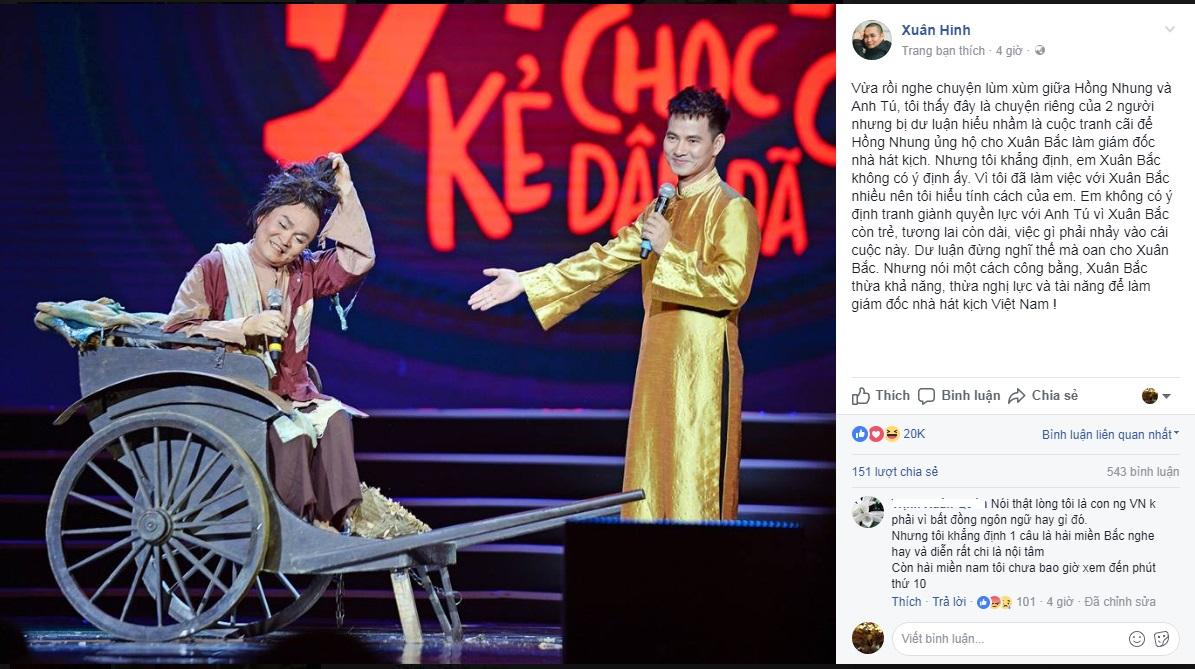Viewport: 1195px width, 669px height.
Task: Open the profile switcher dropdown beside Chia sẻ
Action: tap(1156, 395)
